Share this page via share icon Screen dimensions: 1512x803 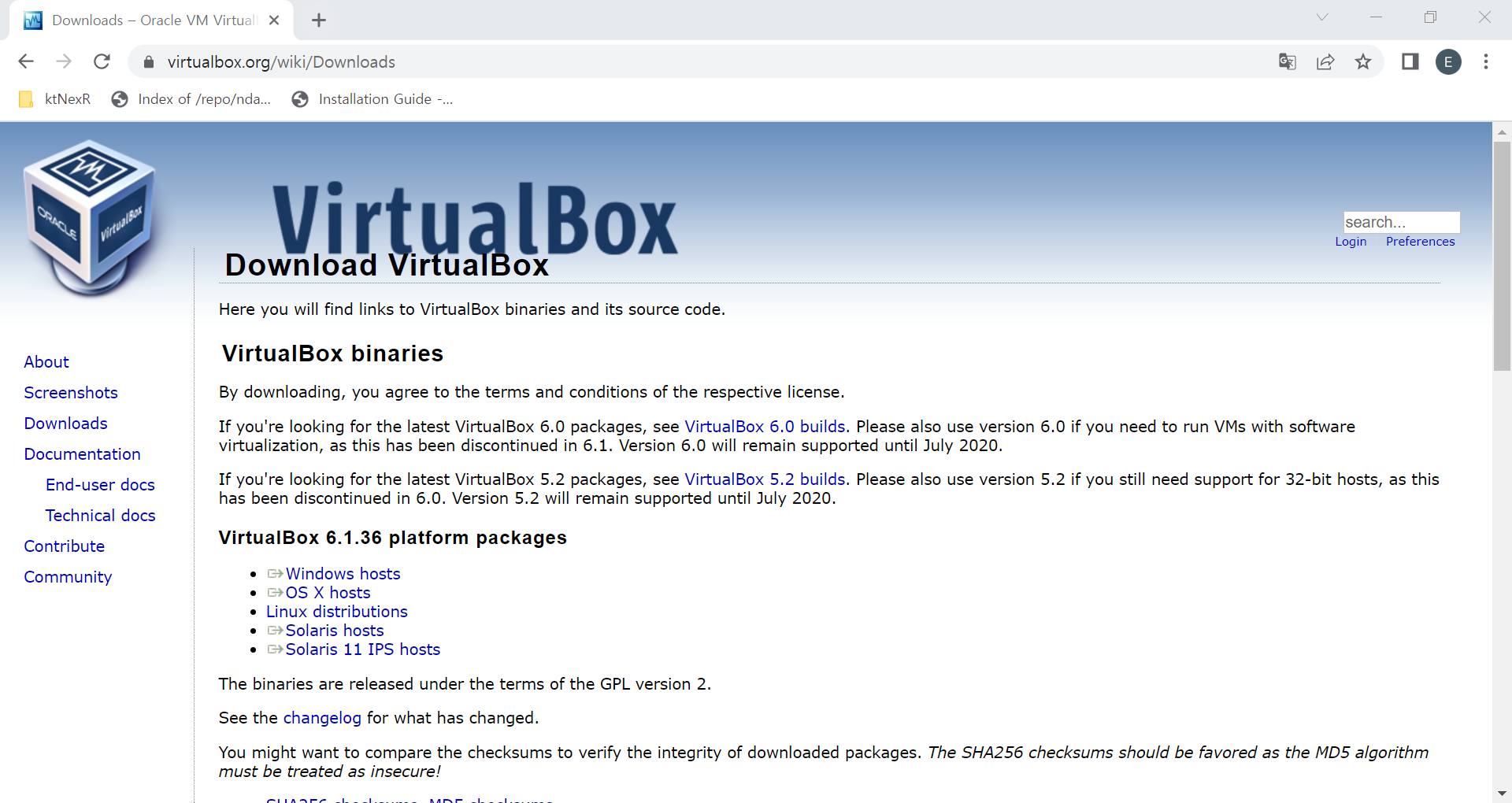point(1325,61)
